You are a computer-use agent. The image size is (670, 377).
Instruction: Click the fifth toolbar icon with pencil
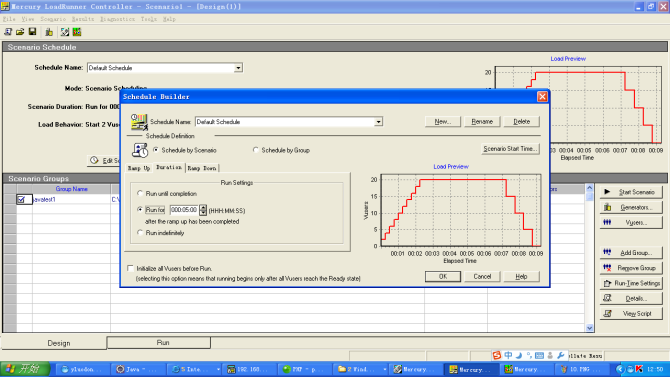tap(65, 32)
